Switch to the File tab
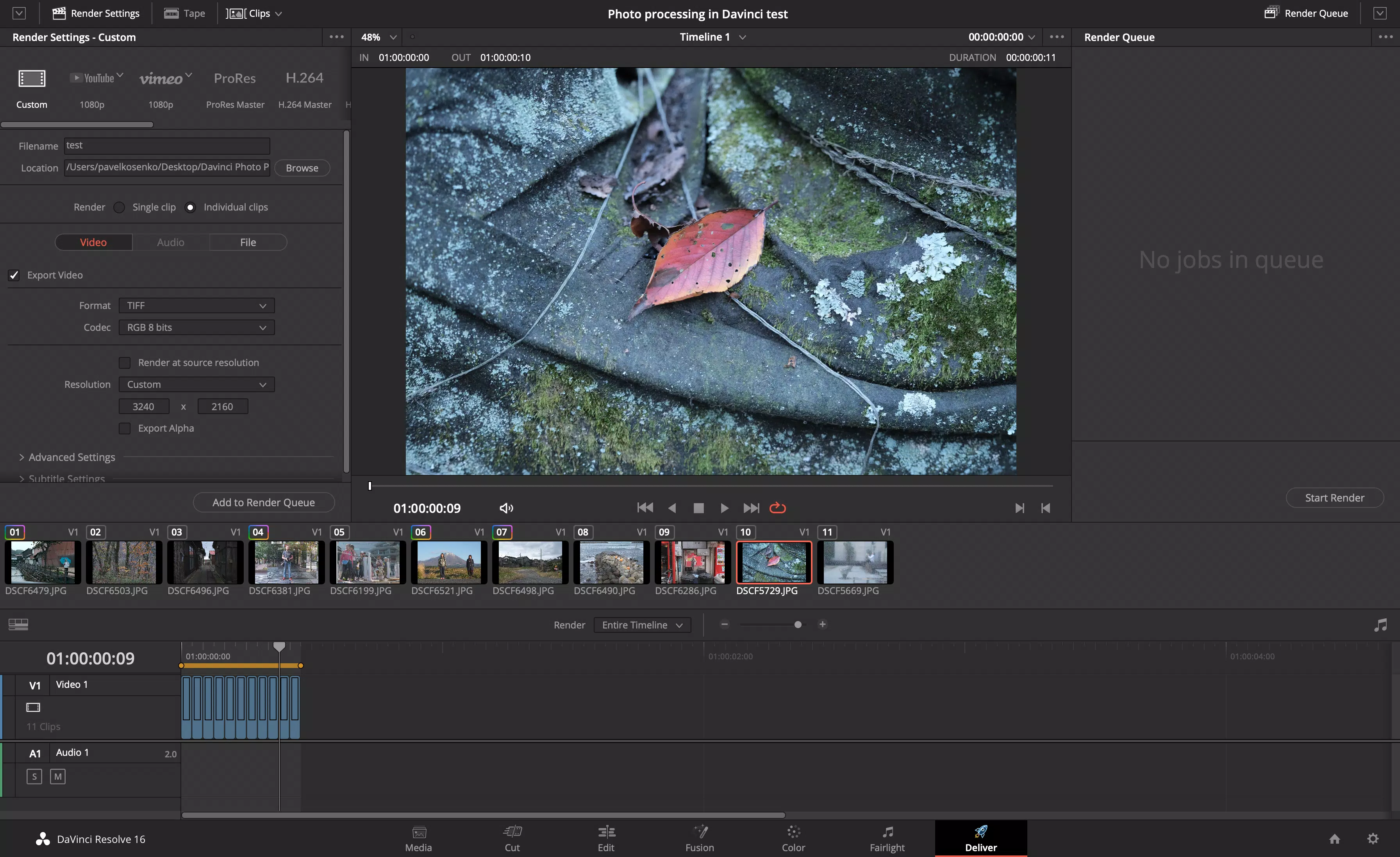Viewport: 1400px width, 857px height. (x=248, y=242)
